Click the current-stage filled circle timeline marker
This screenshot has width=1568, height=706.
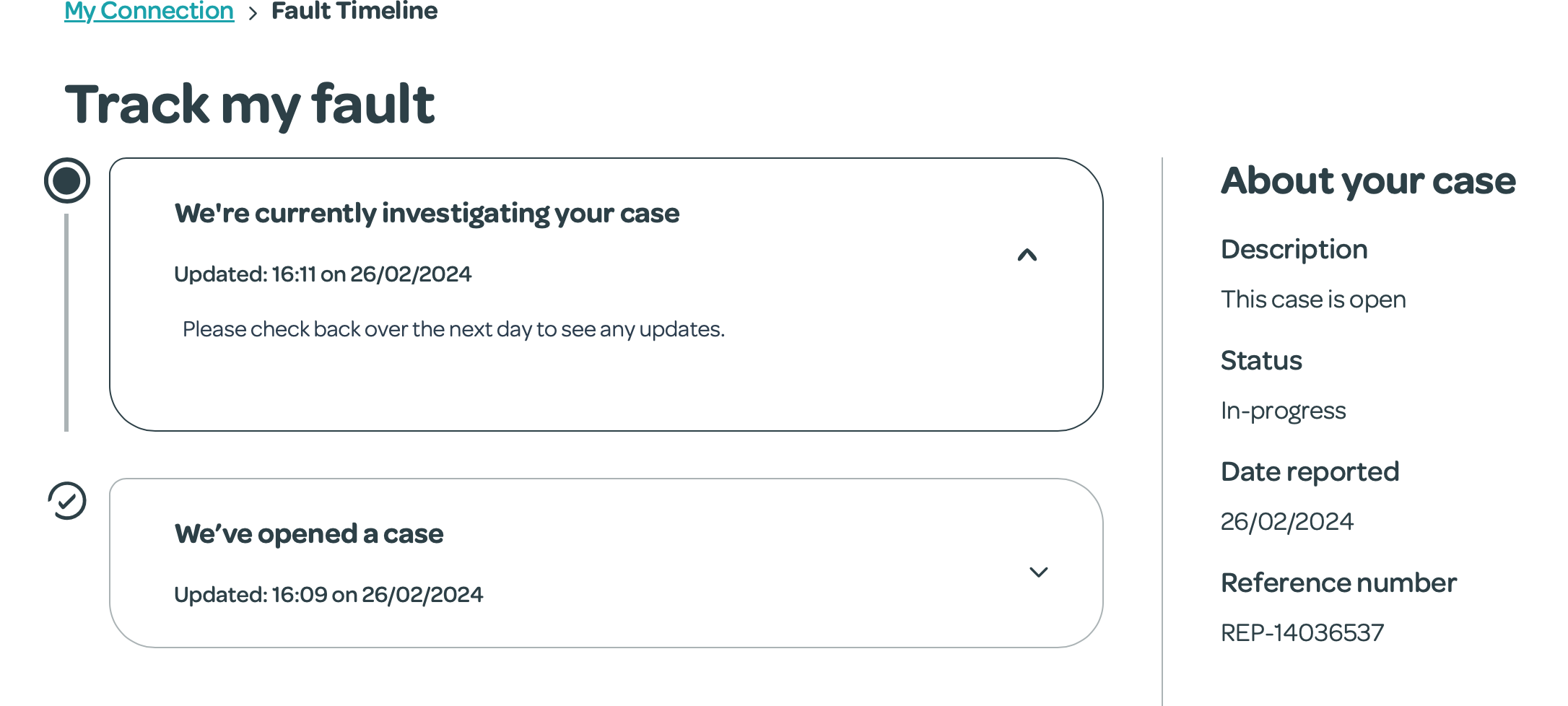tap(67, 180)
